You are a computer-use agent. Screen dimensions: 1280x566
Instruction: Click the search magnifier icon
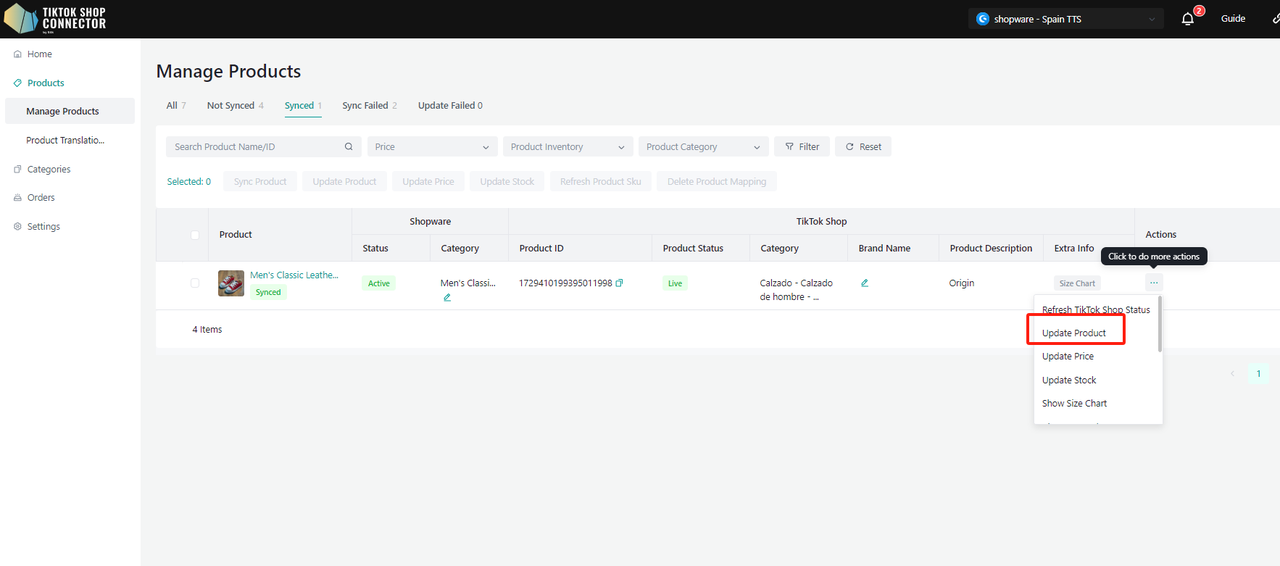click(x=349, y=147)
